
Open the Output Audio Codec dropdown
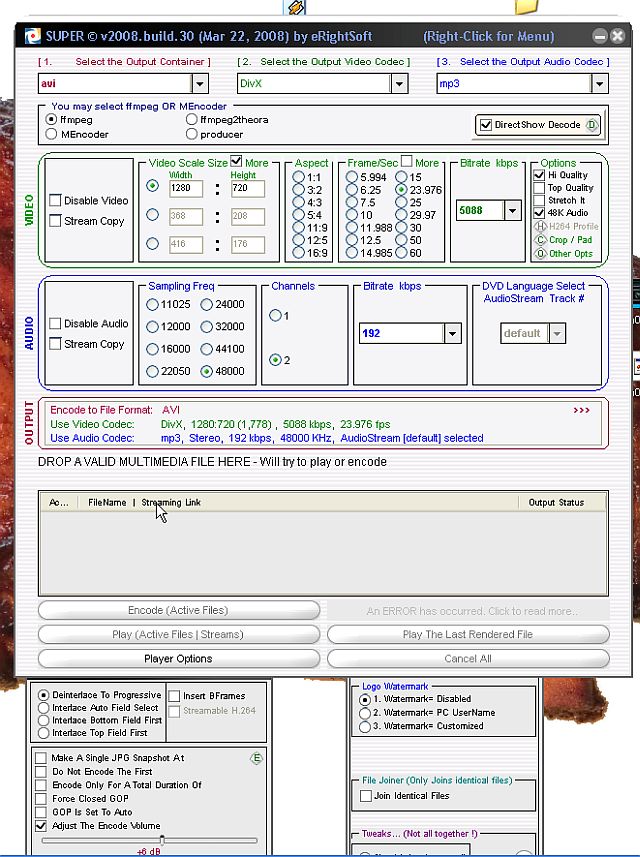click(599, 84)
